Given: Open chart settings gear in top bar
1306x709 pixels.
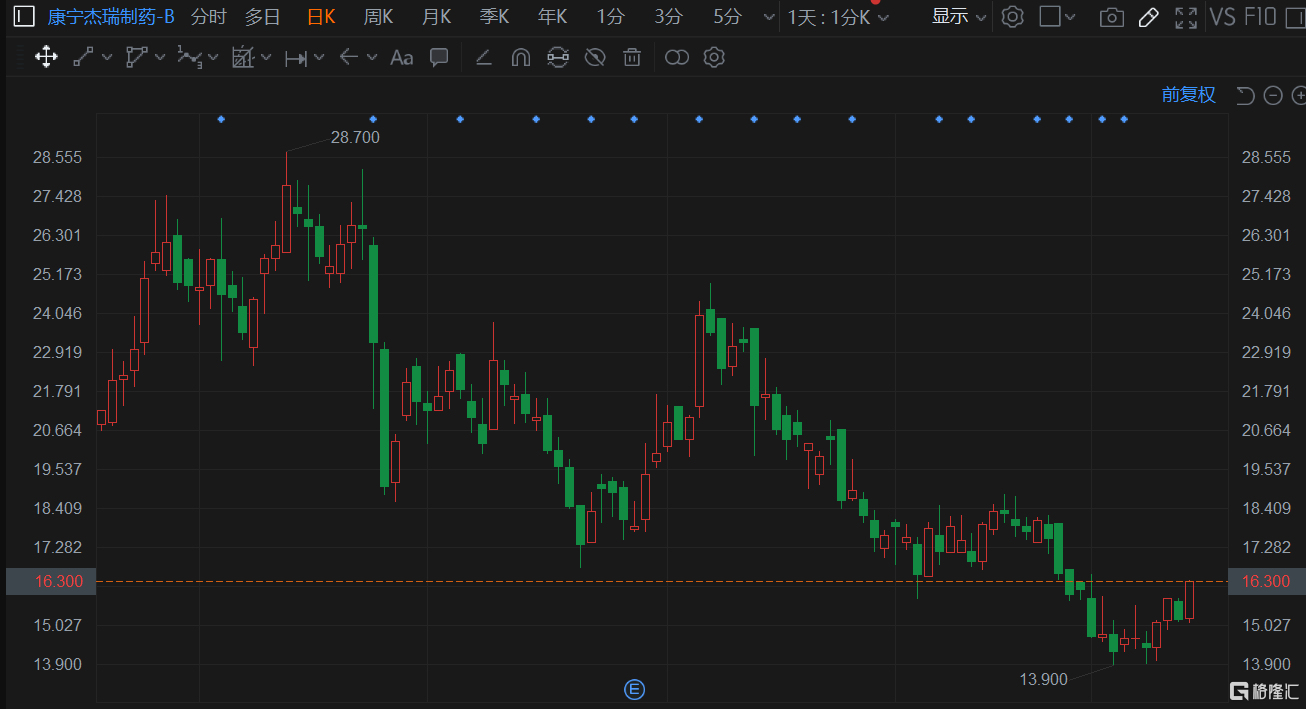Looking at the screenshot, I should pyautogui.click(x=1013, y=17).
